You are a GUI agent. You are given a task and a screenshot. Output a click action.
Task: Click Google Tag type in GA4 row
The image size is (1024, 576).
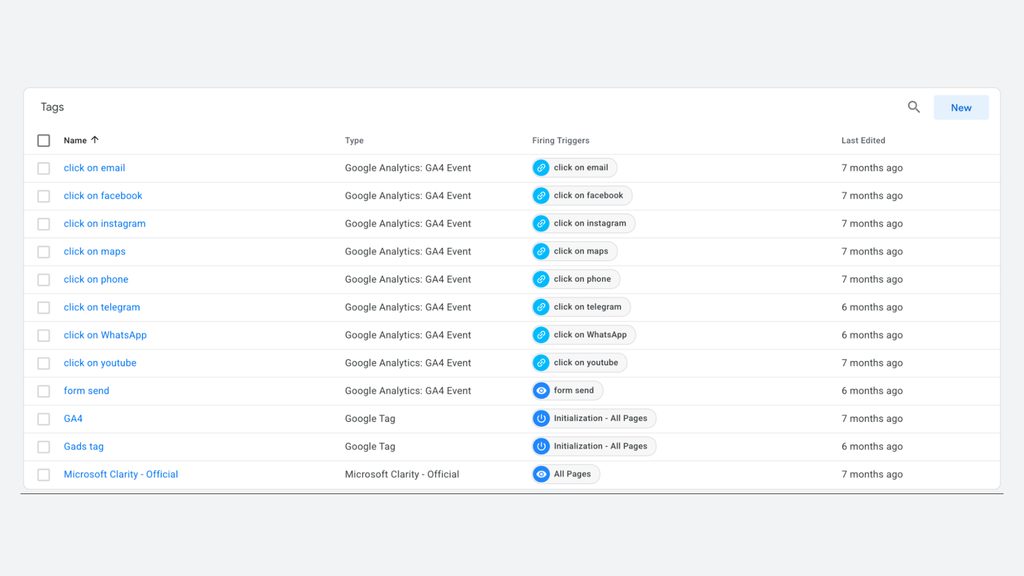[x=370, y=419]
